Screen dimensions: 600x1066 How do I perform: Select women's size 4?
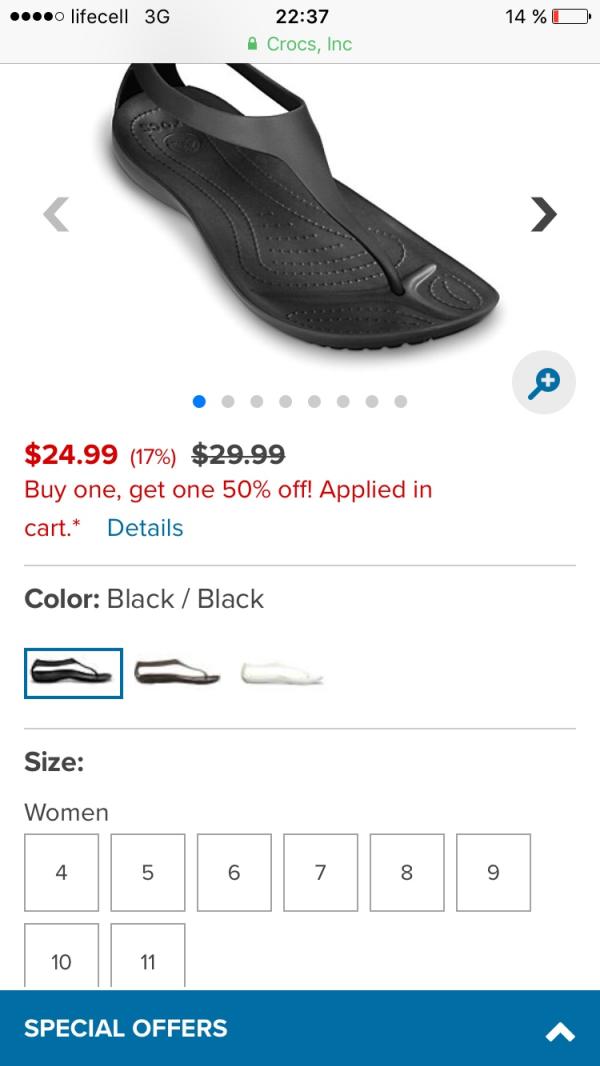point(62,872)
